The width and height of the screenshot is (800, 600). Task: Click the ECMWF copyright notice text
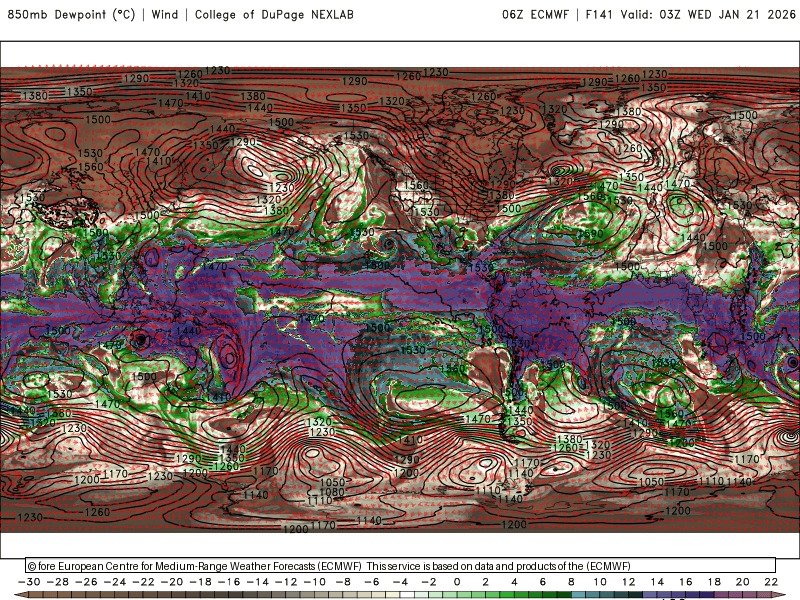click(329, 566)
